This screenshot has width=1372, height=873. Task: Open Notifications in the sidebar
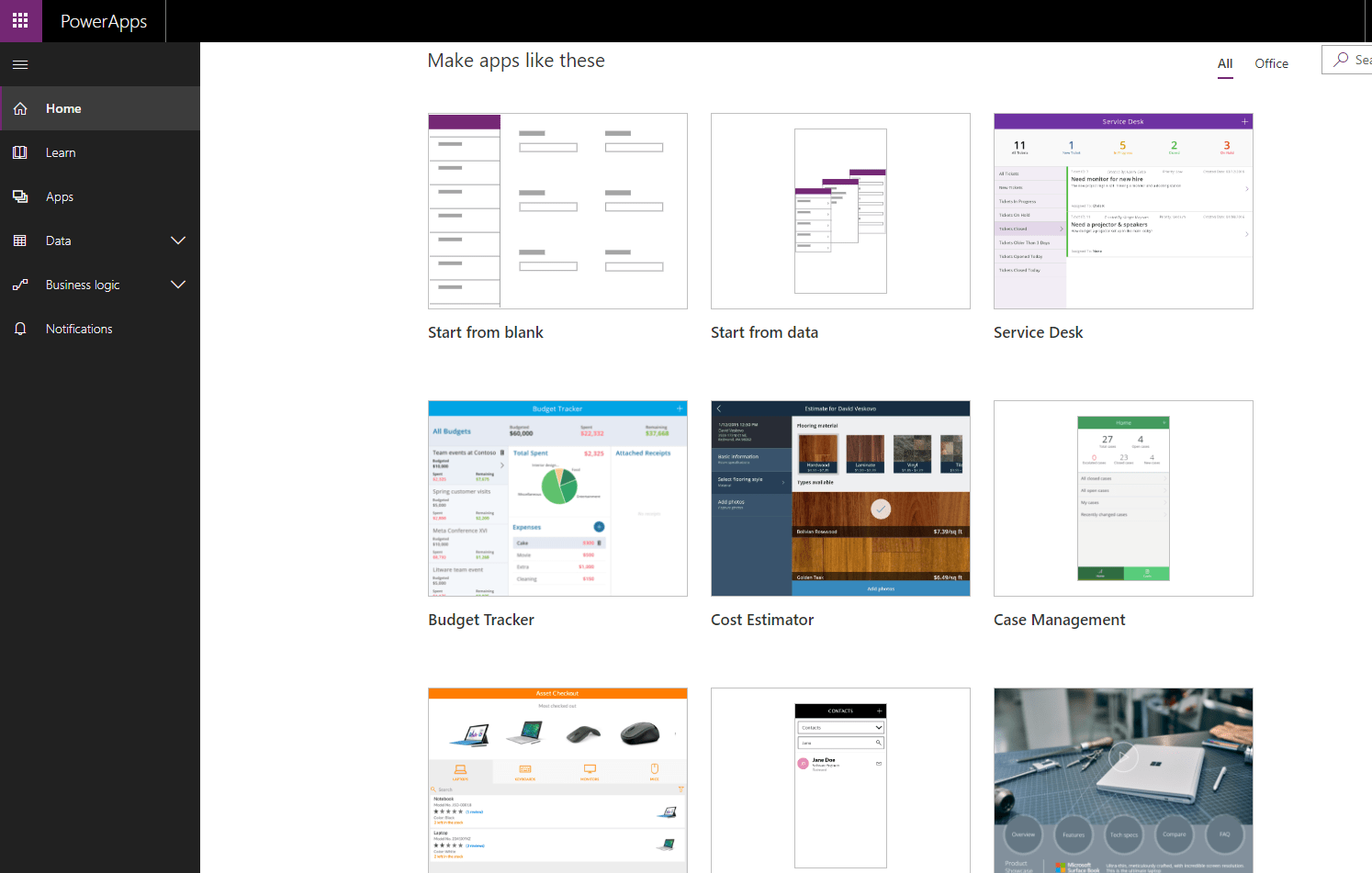(x=100, y=329)
